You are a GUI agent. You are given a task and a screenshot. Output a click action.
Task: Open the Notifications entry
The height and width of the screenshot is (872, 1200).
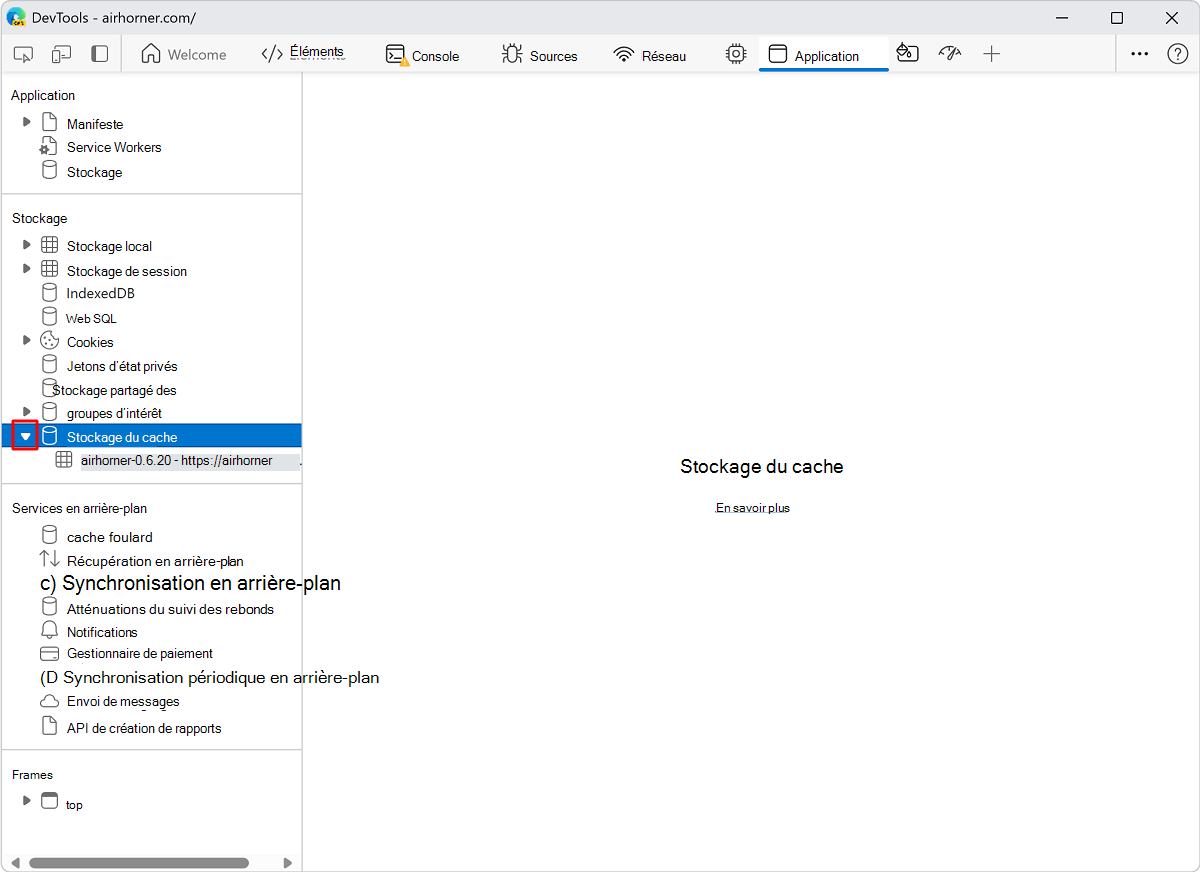pyautogui.click(x=102, y=632)
